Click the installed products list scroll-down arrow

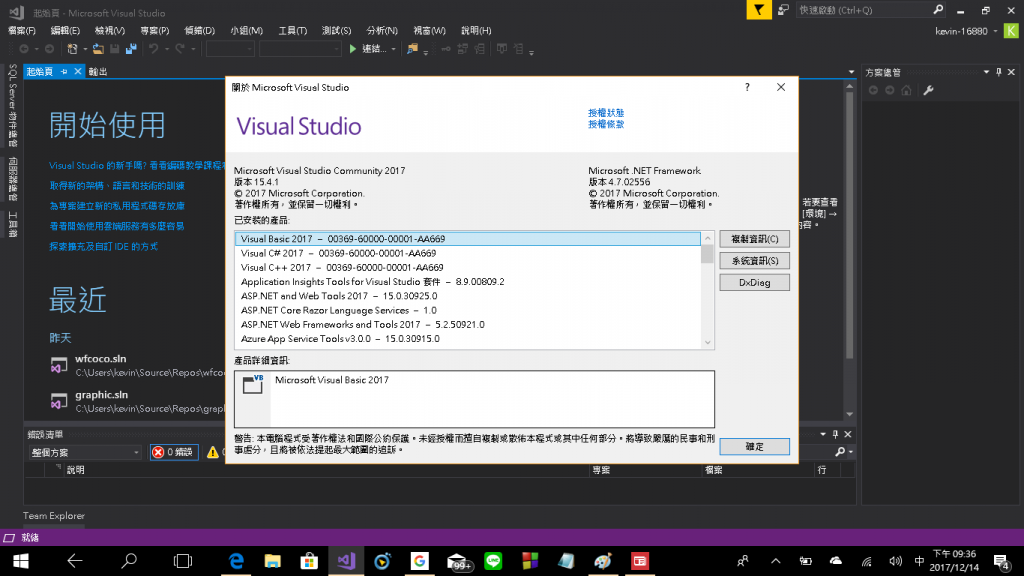tap(707, 342)
